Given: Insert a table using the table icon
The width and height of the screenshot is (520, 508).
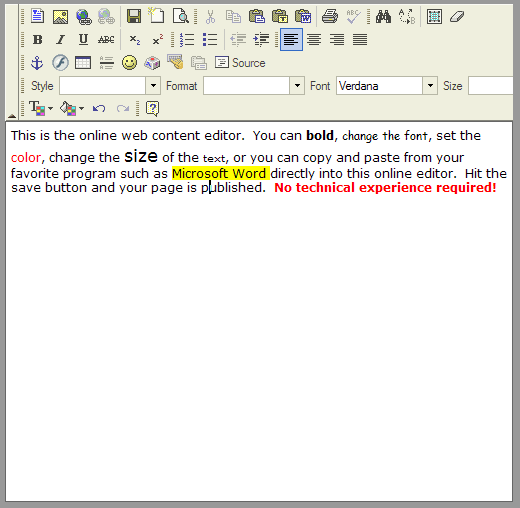Looking at the screenshot, I should tap(83, 63).
